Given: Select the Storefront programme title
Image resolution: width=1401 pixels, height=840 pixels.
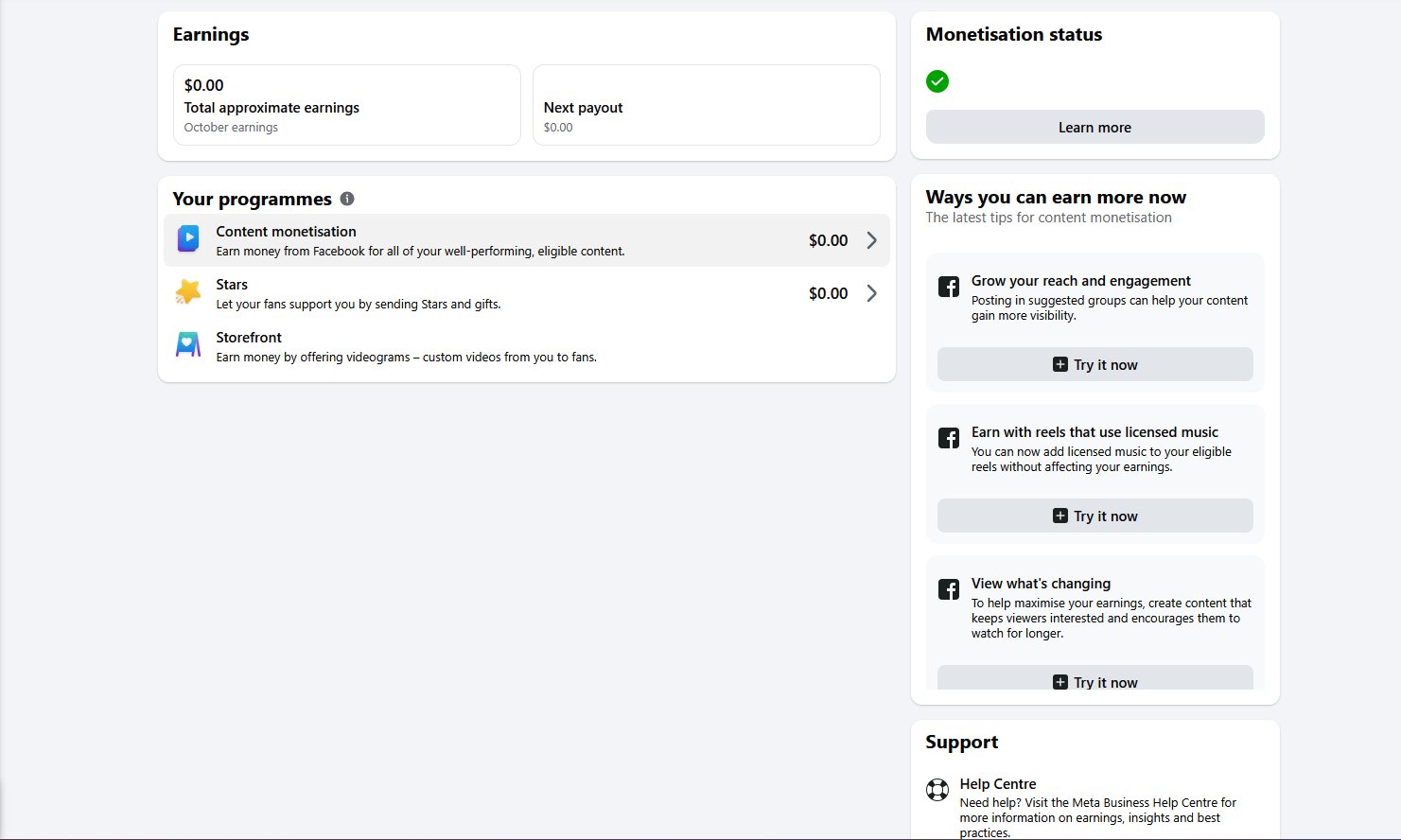Looking at the screenshot, I should [x=249, y=338].
